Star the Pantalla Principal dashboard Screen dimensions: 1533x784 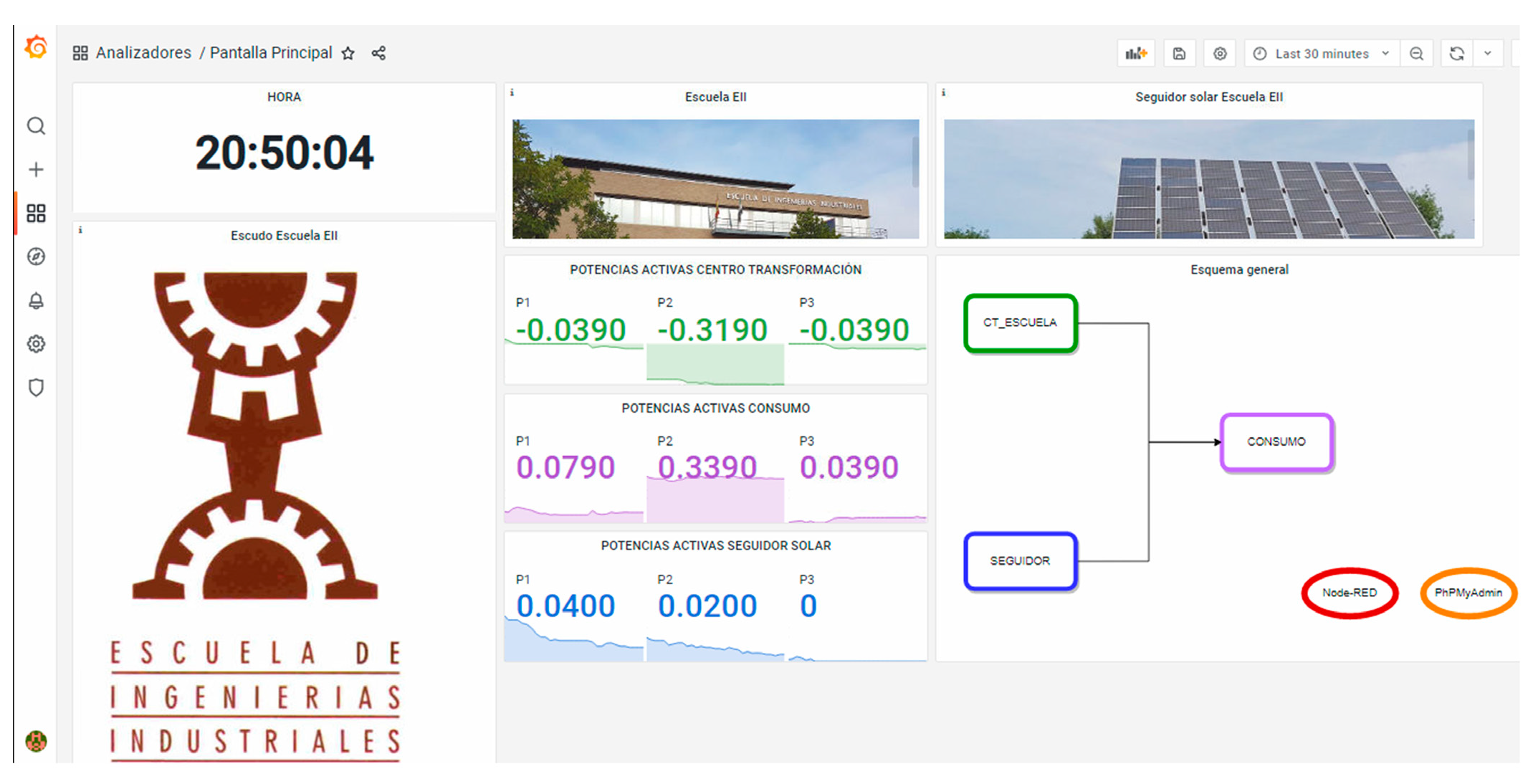[x=348, y=53]
